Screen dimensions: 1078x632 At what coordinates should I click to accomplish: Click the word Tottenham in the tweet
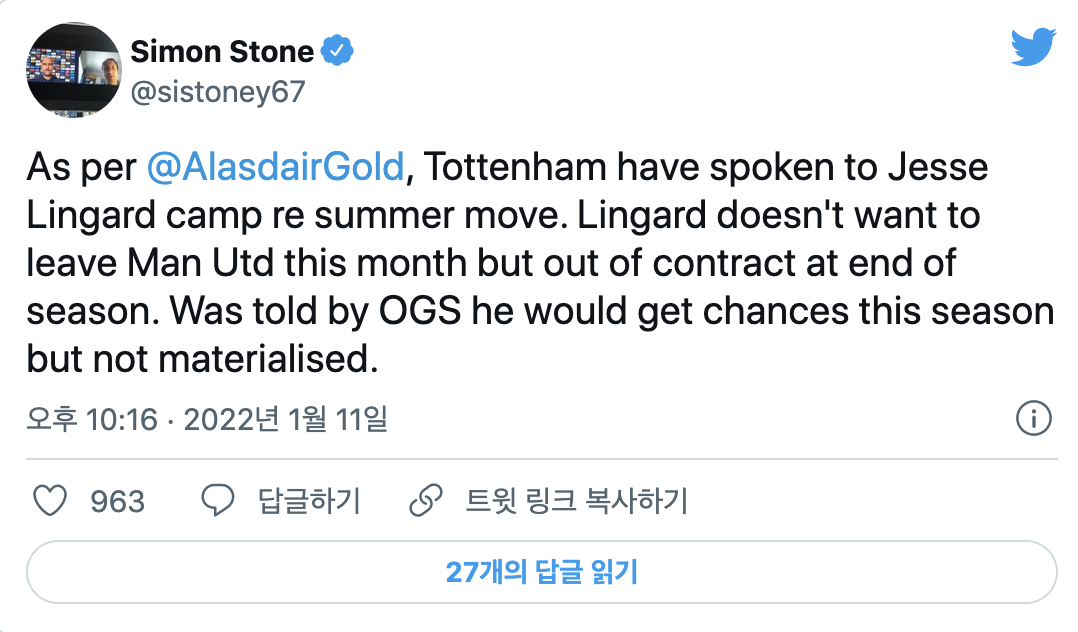pos(507,167)
